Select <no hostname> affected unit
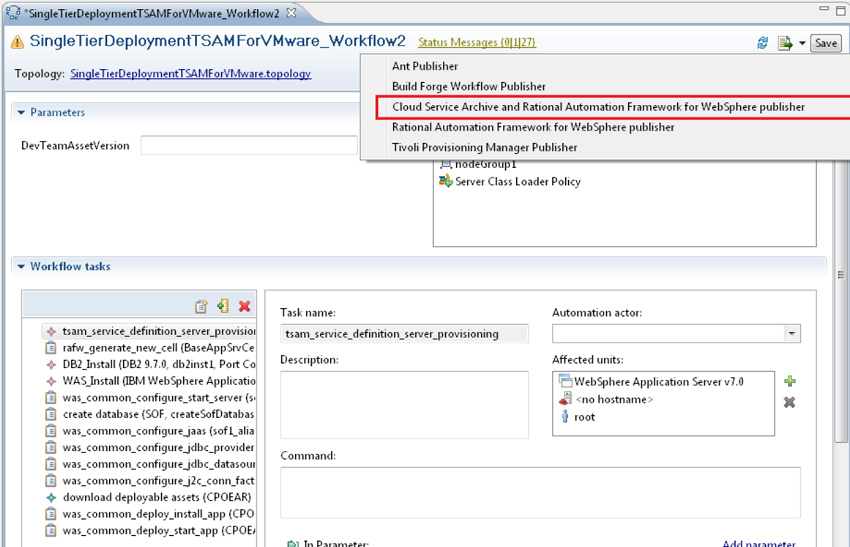The height and width of the screenshot is (547, 850). click(x=614, y=400)
